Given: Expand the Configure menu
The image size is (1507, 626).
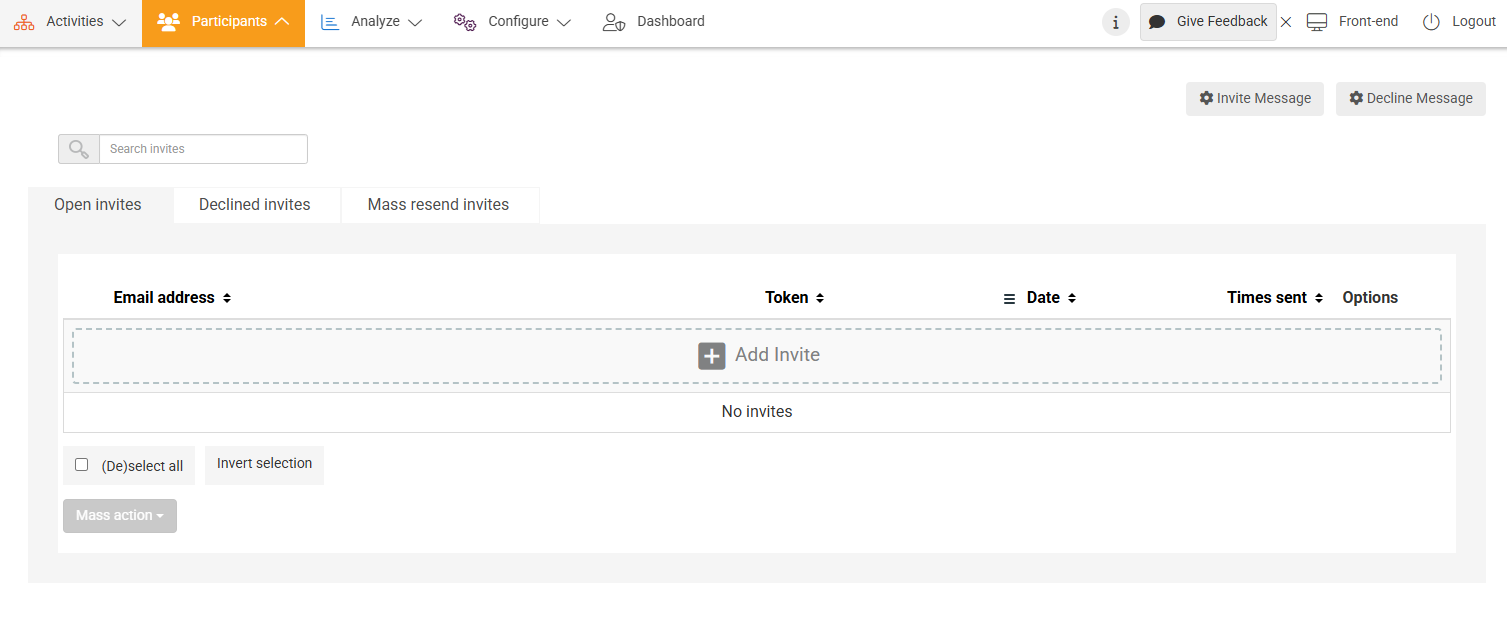Looking at the screenshot, I should [512, 22].
